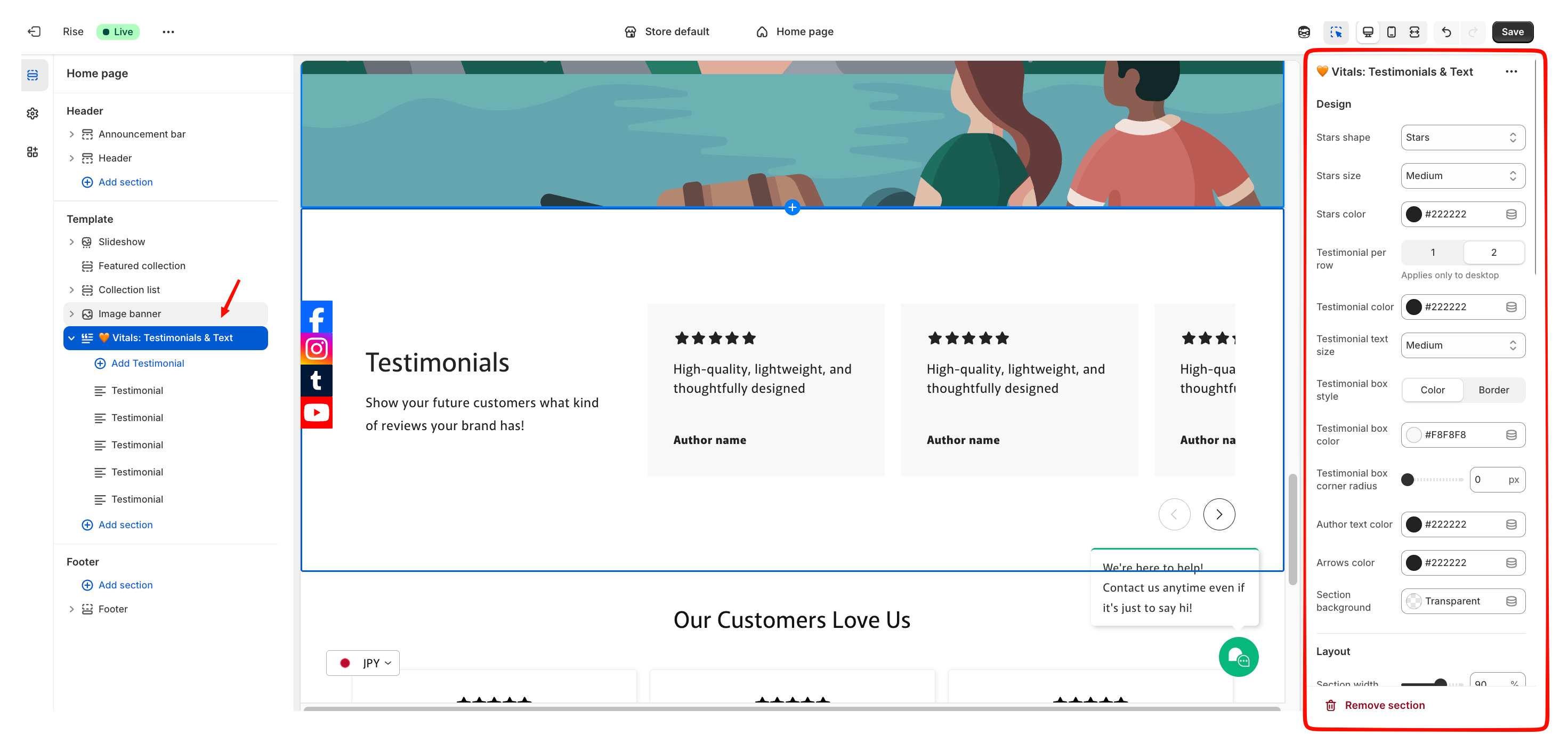Switch to mobile preview icon
This screenshot has height=751, width=1568.
[x=1391, y=31]
